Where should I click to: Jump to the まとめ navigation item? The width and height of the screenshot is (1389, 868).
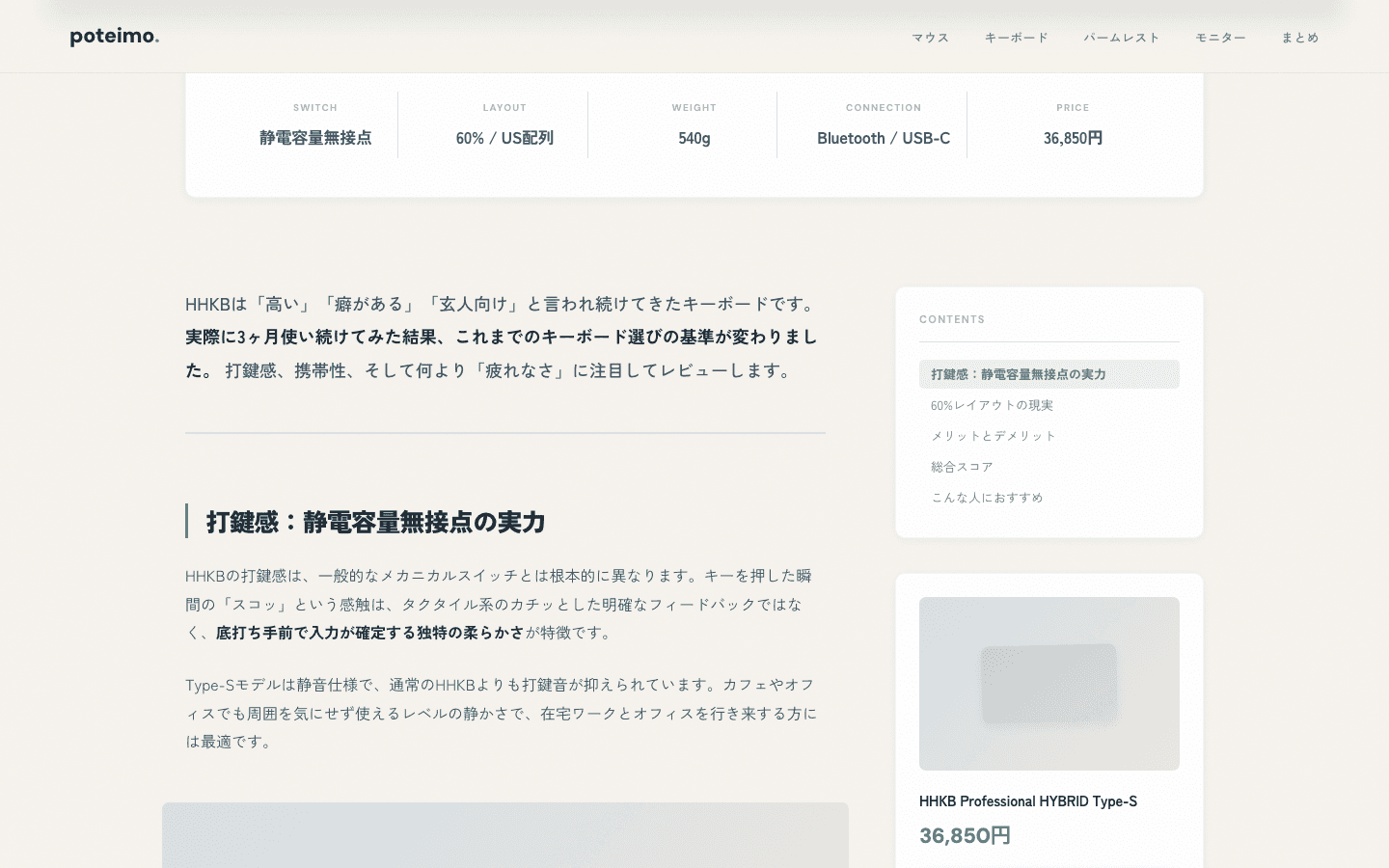1299,38
